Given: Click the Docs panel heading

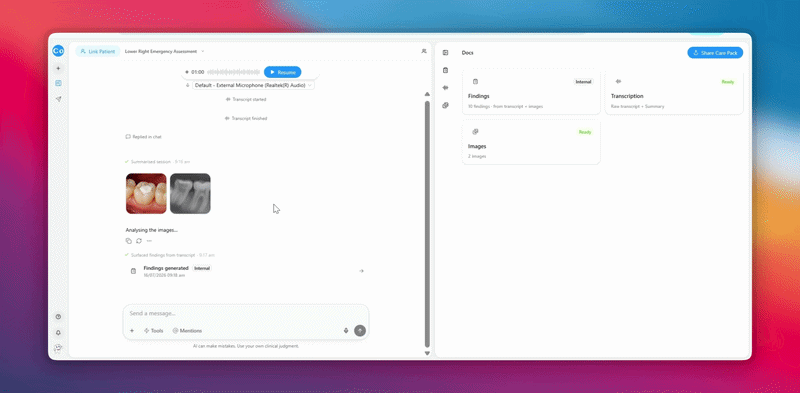Looking at the screenshot, I should tap(467, 53).
